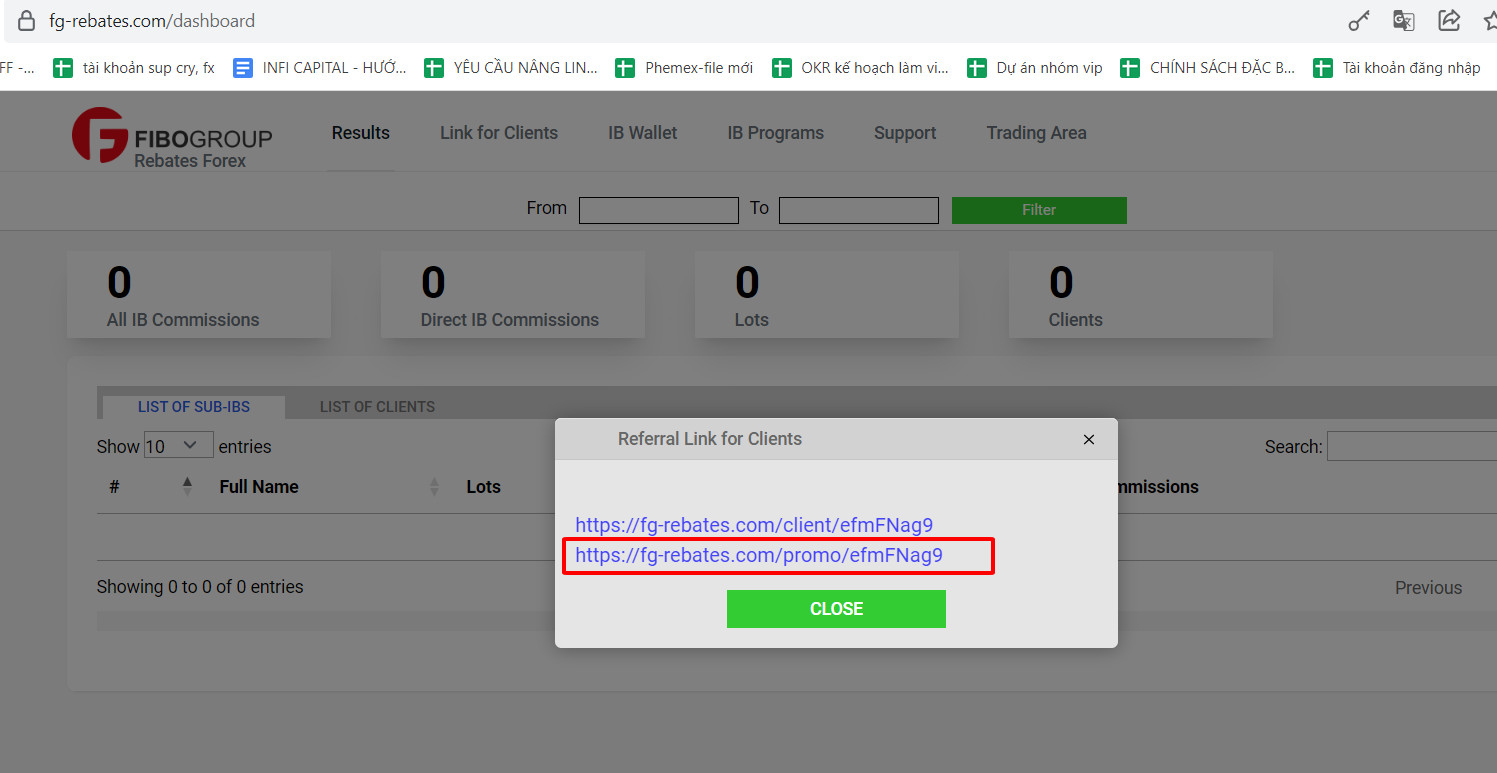
Task: Sort by the # column arrows
Action: pos(187,487)
